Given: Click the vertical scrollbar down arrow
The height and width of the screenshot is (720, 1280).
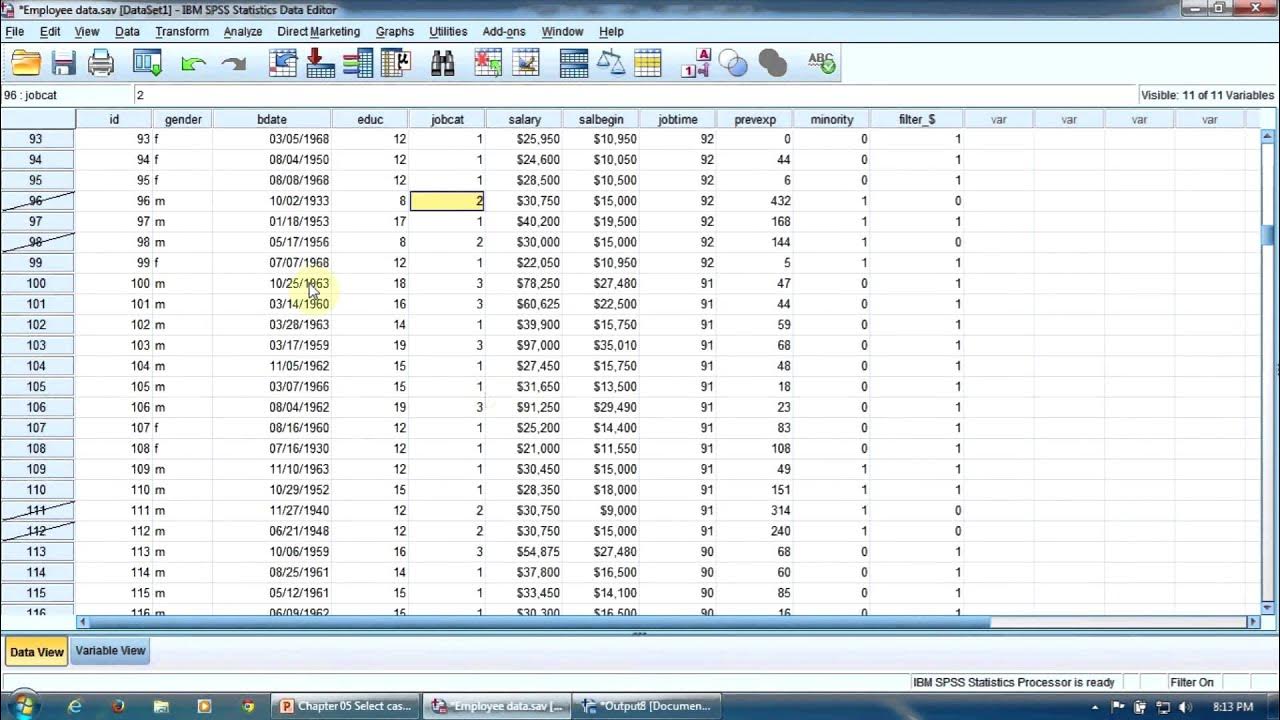Looking at the screenshot, I should click(x=1268, y=606).
